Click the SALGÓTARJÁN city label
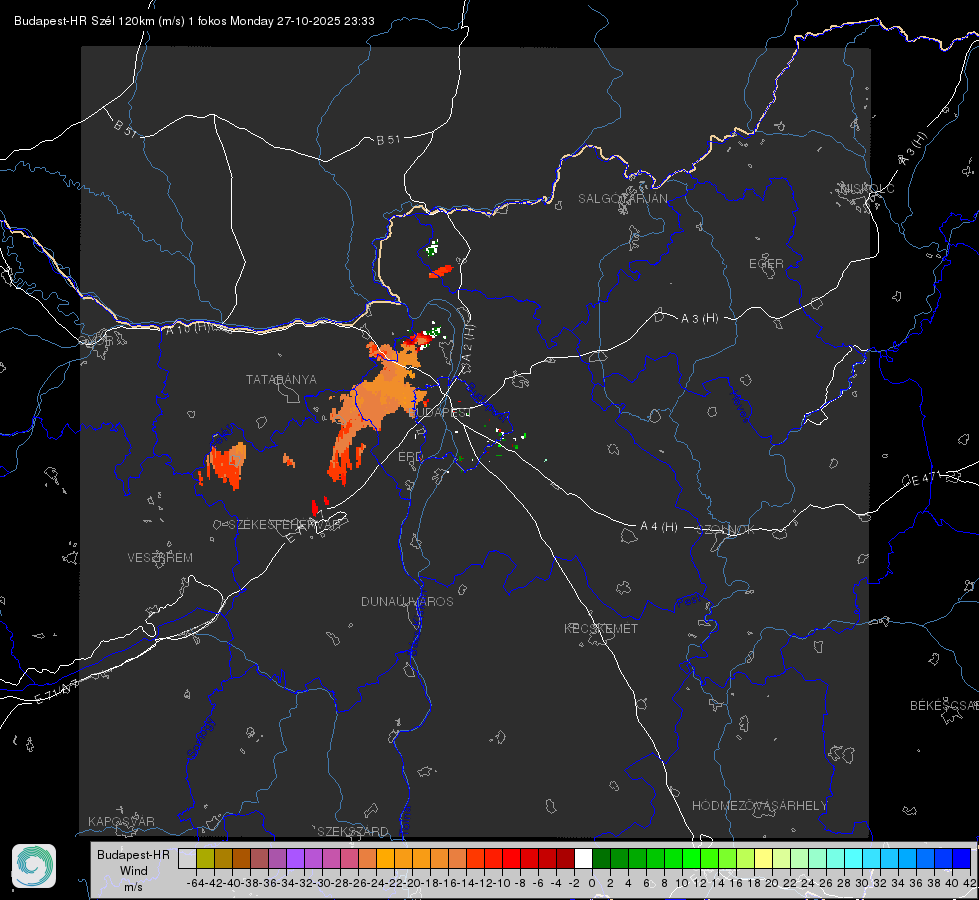The width and height of the screenshot is (979, 900). (x=622, y=199)
